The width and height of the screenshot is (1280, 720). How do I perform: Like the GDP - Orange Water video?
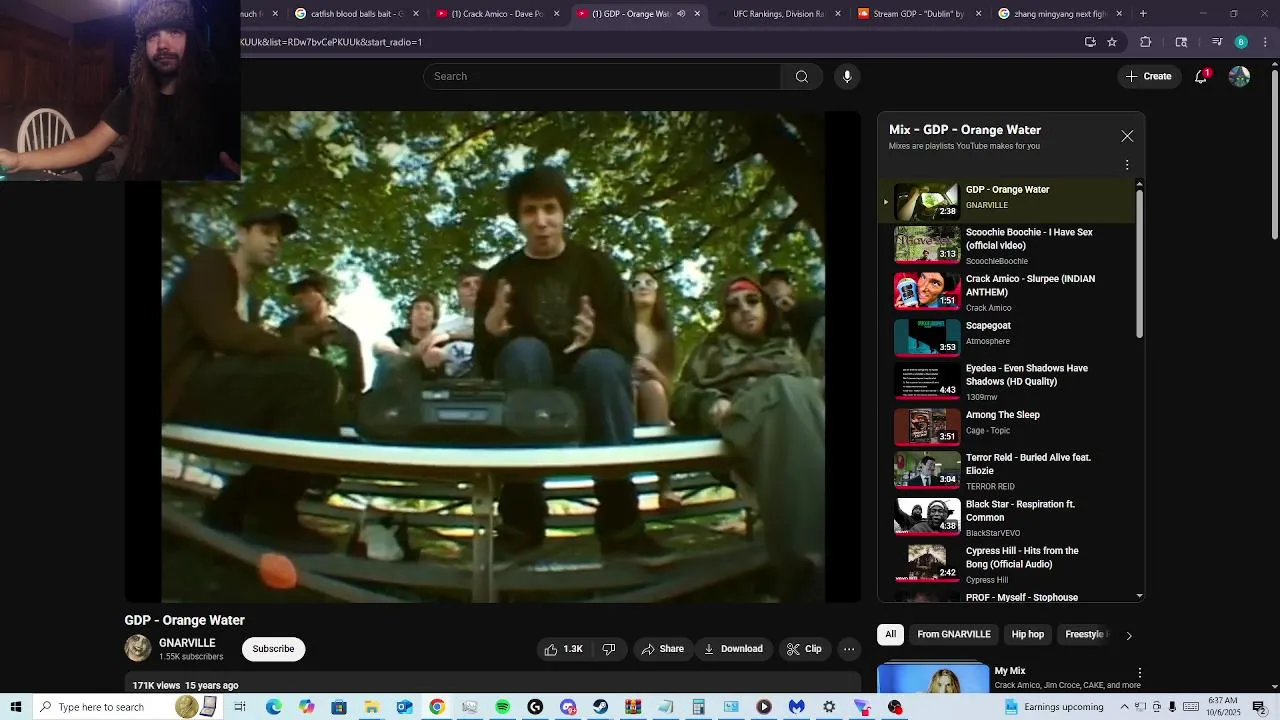(563, 649)
